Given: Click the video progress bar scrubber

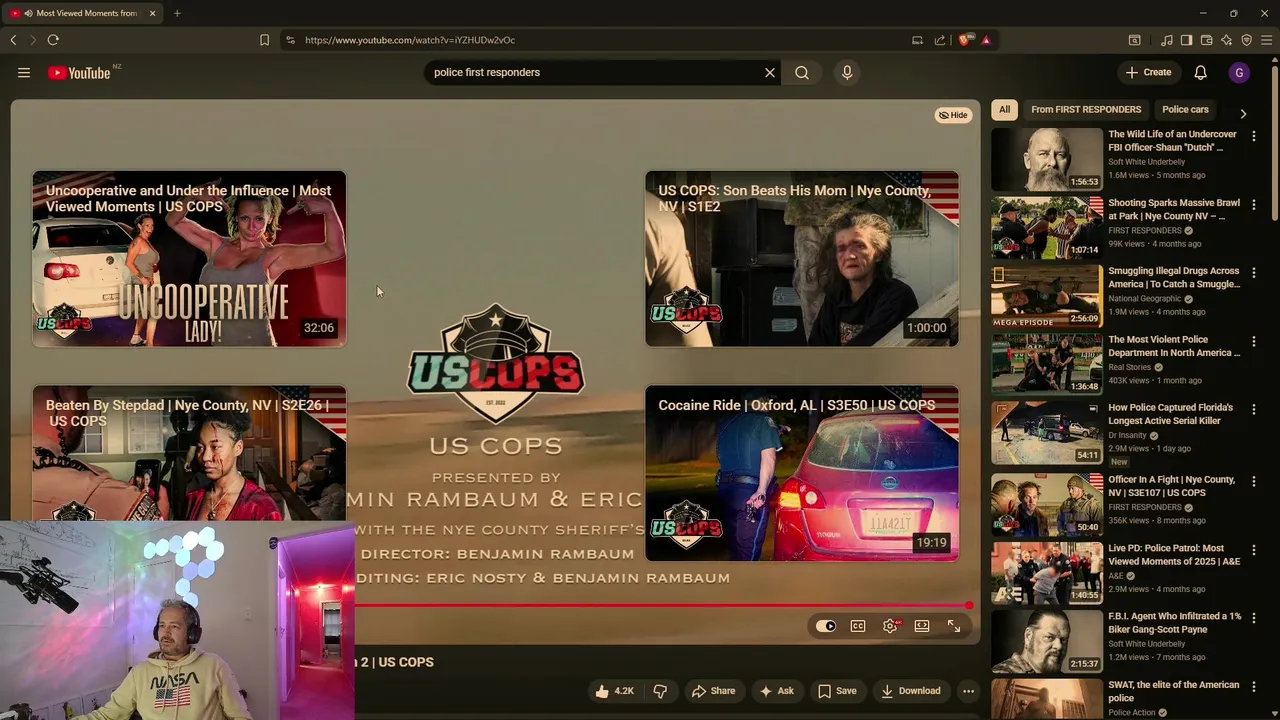Looking at the screenshot, I should [969, 606].
